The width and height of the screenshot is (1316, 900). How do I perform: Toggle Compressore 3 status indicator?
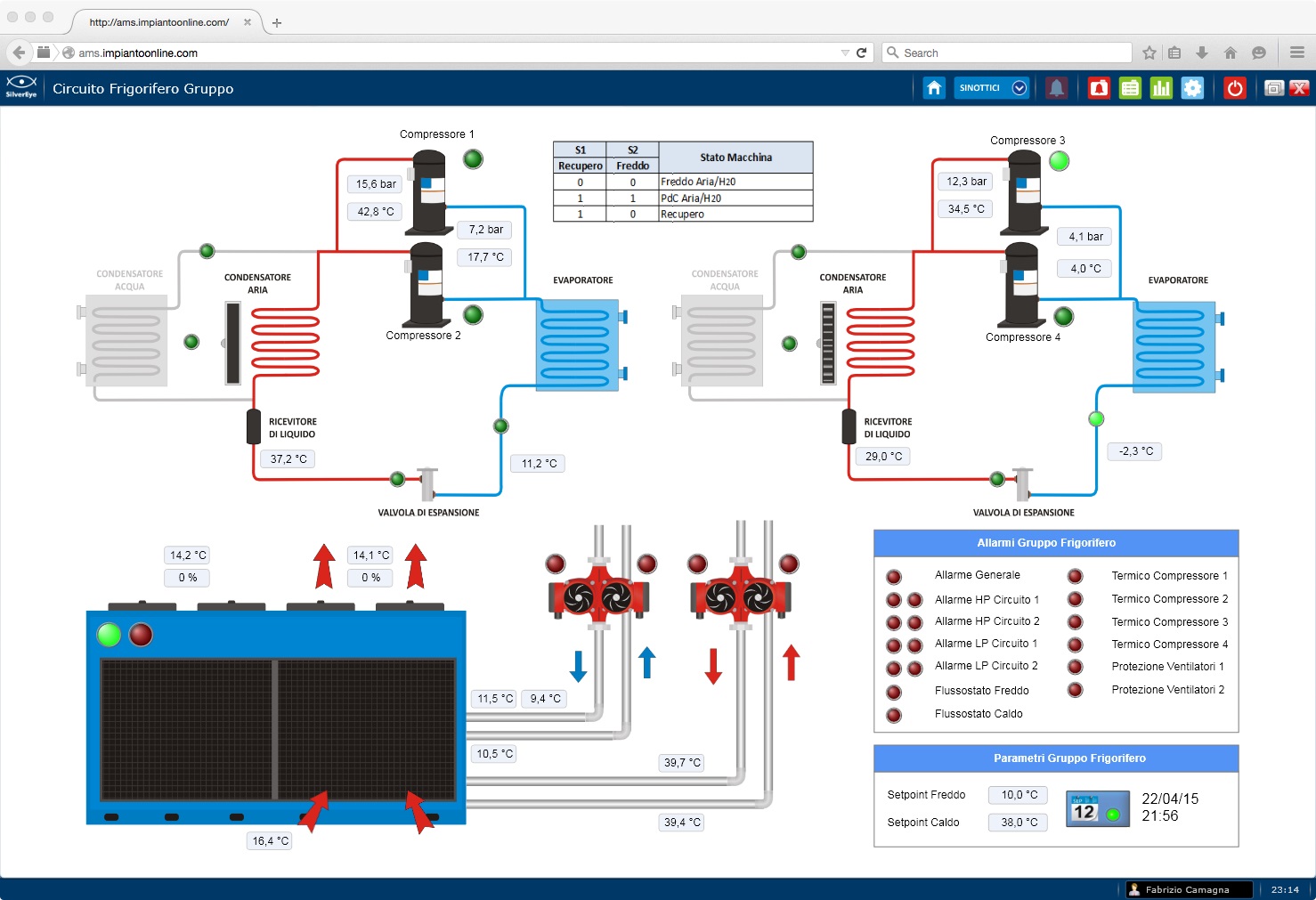[1059, 161]
